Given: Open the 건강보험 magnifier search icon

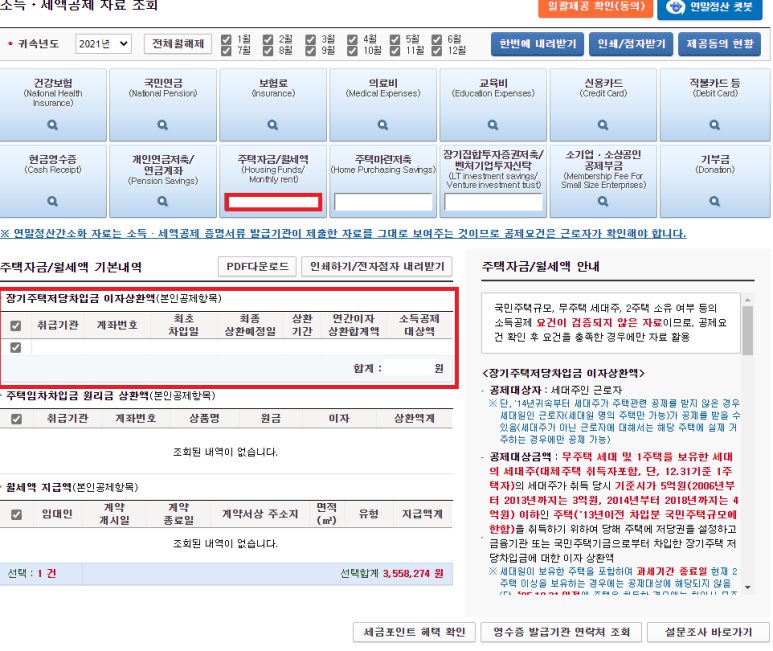Looking at the screenshot, I should coord(52,125).
